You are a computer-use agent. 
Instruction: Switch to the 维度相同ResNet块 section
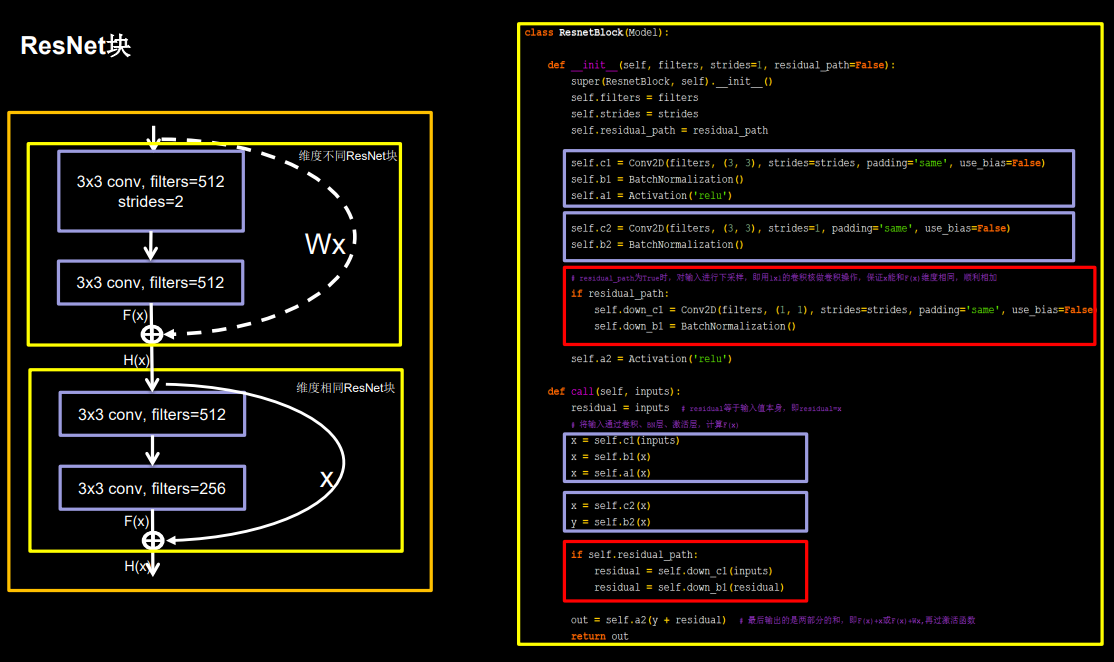click(346, 389)
